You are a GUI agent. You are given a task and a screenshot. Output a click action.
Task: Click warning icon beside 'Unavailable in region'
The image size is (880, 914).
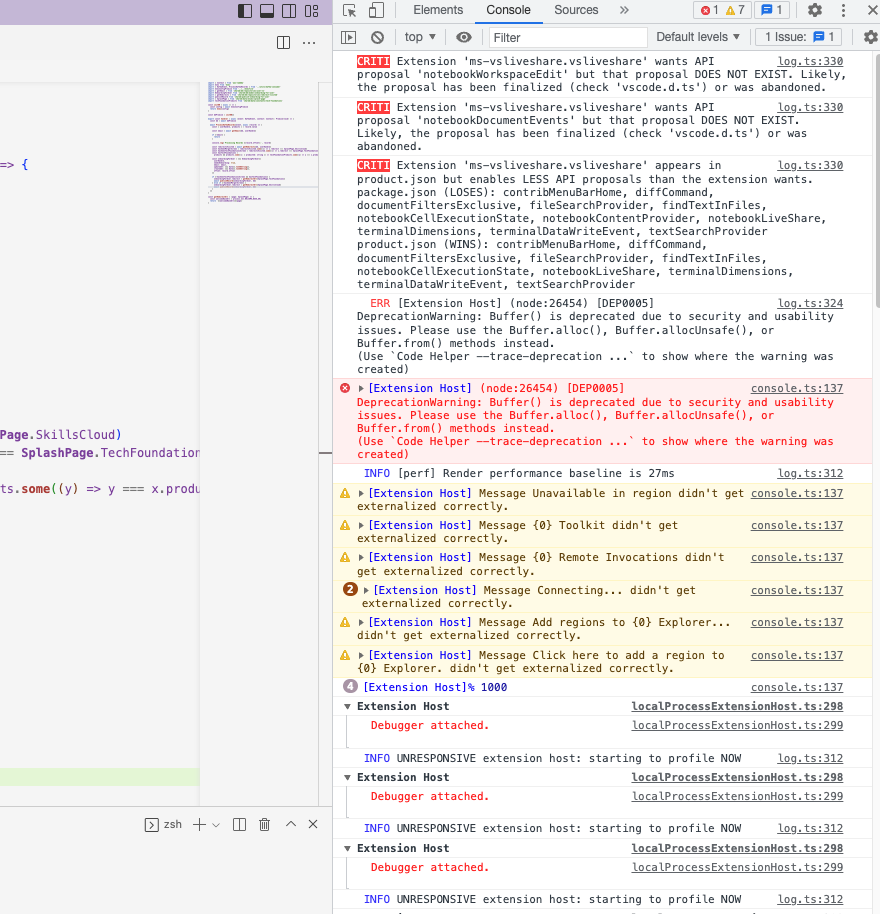click(345, 493)
